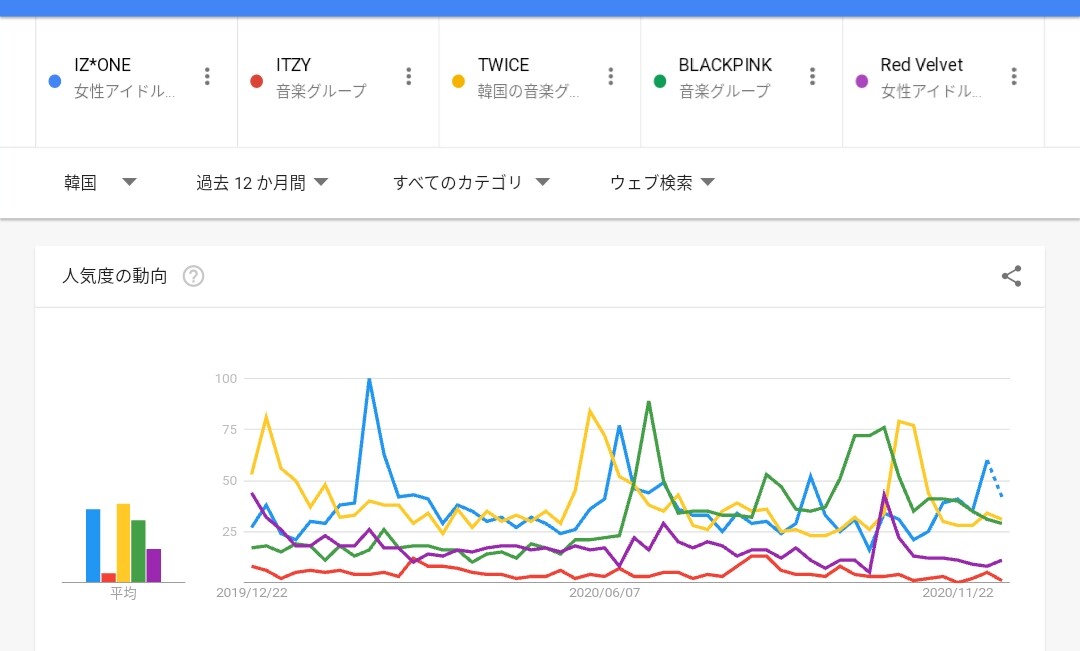The height and width of the screenshot is (651, 1080).
Task: Click the share icon on the chart
Action: pyautogui.click(x=1011, y=277)
